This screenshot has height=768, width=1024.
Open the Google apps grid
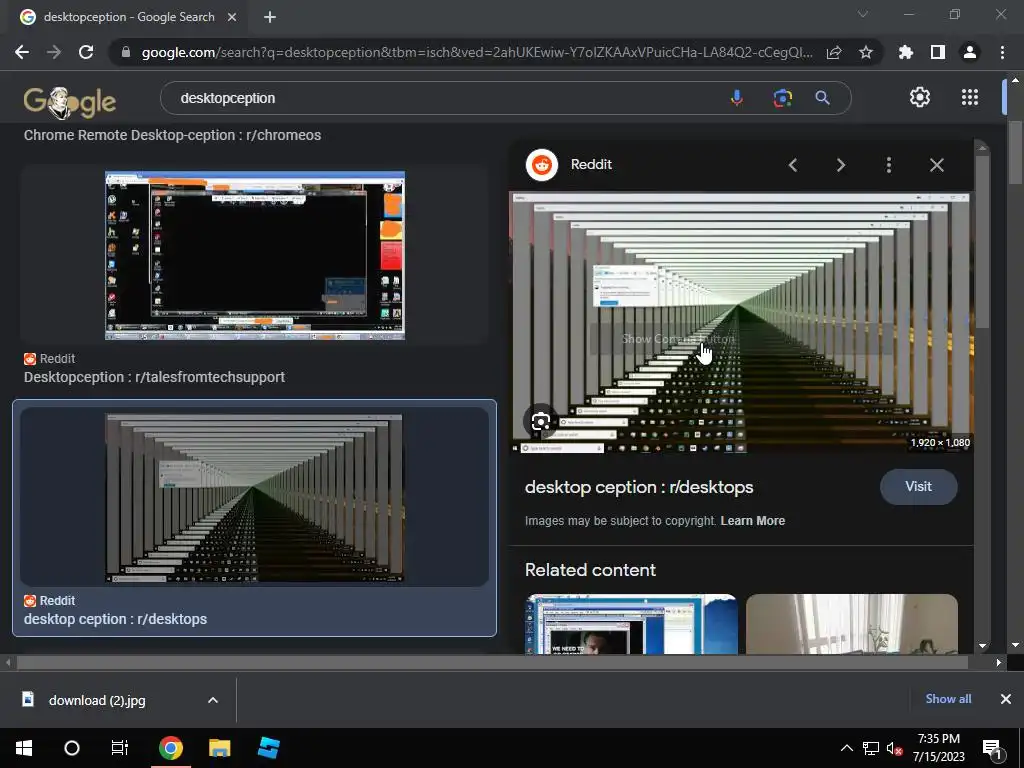coord(970,97)
